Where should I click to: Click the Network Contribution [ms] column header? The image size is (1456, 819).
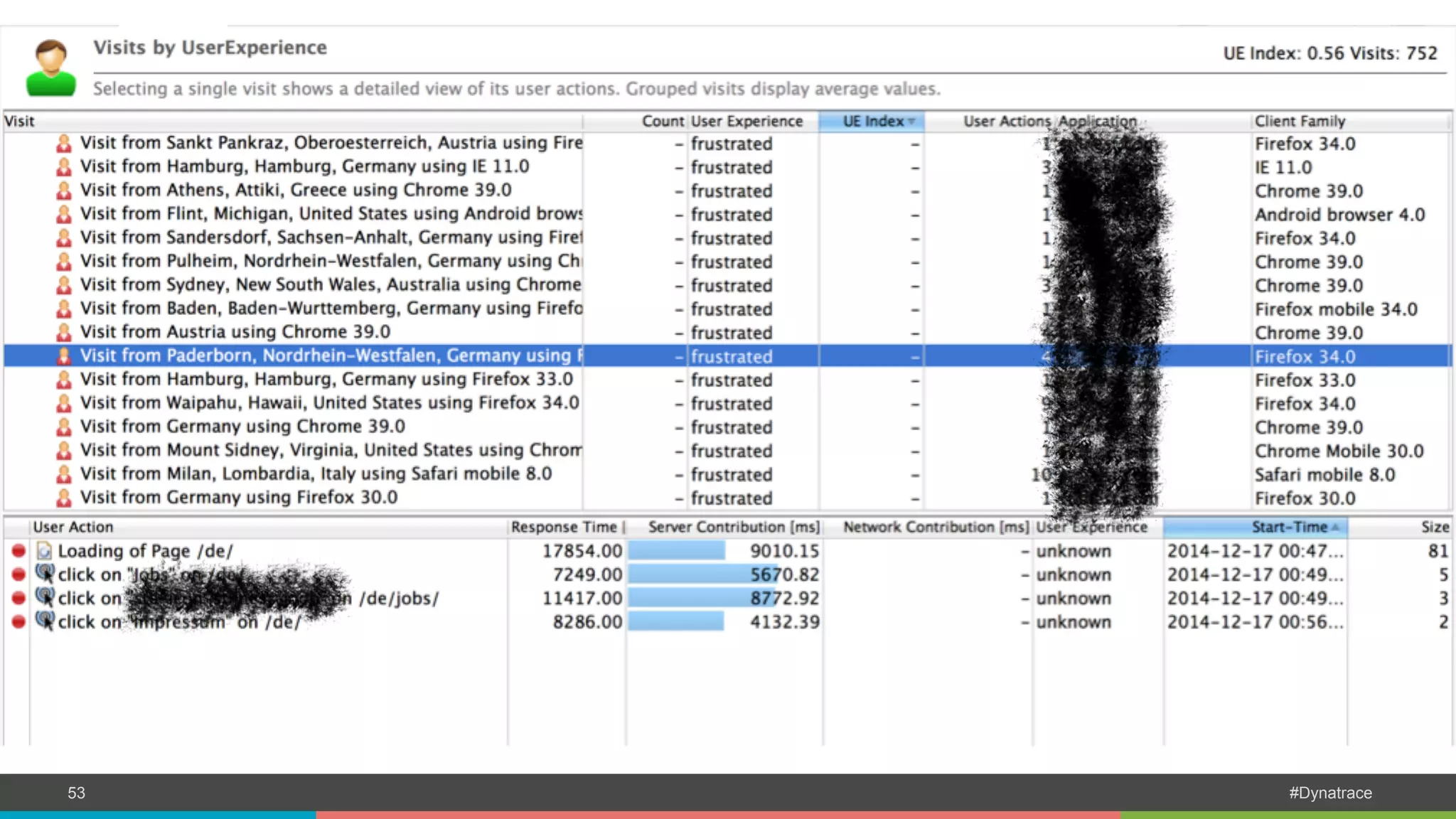point(935,528)
